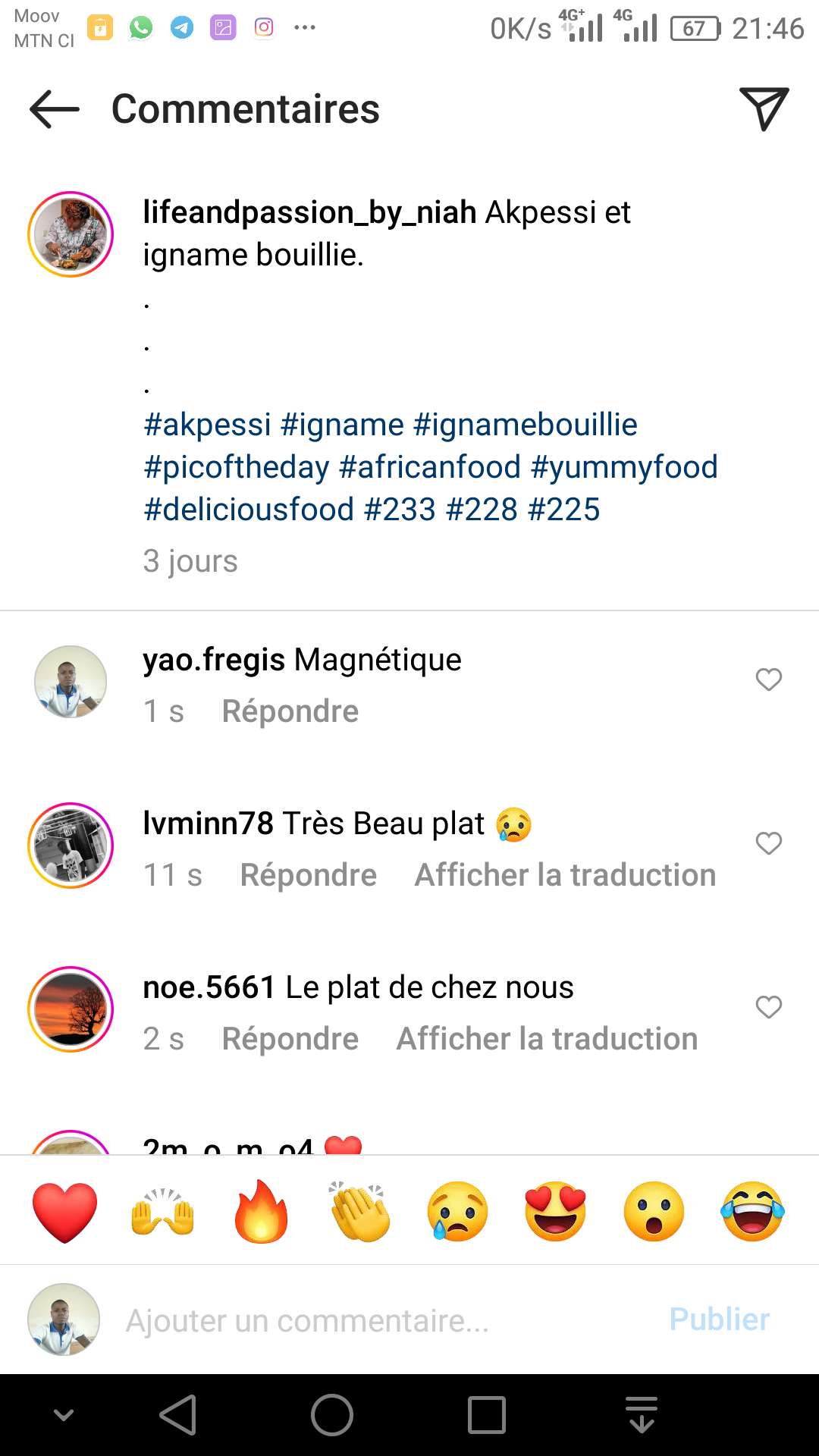Insert the fire emoji
The width and height of the screenshot is (819, 1456).
point(261,1211)
